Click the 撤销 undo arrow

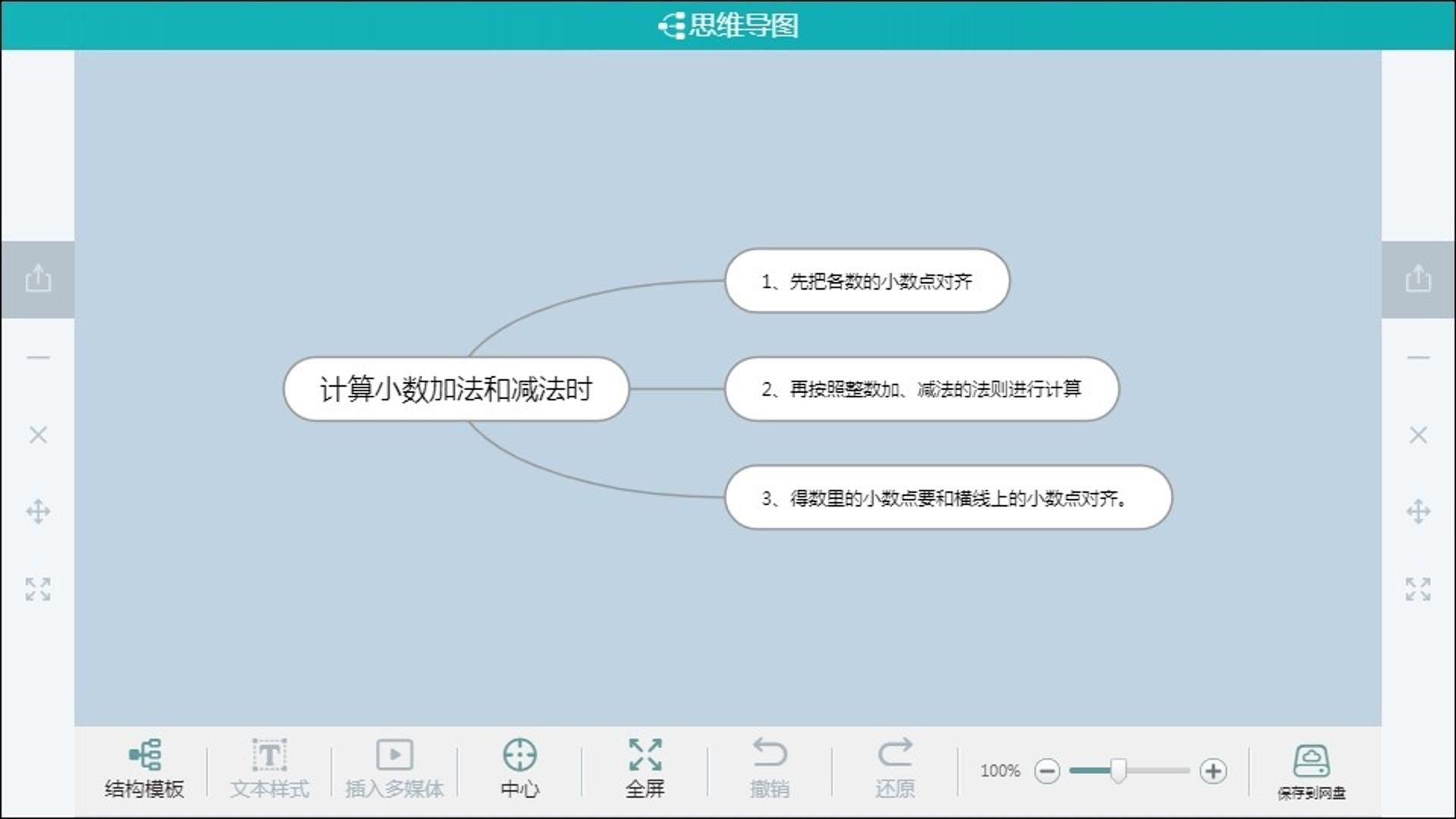coord(770,753)
